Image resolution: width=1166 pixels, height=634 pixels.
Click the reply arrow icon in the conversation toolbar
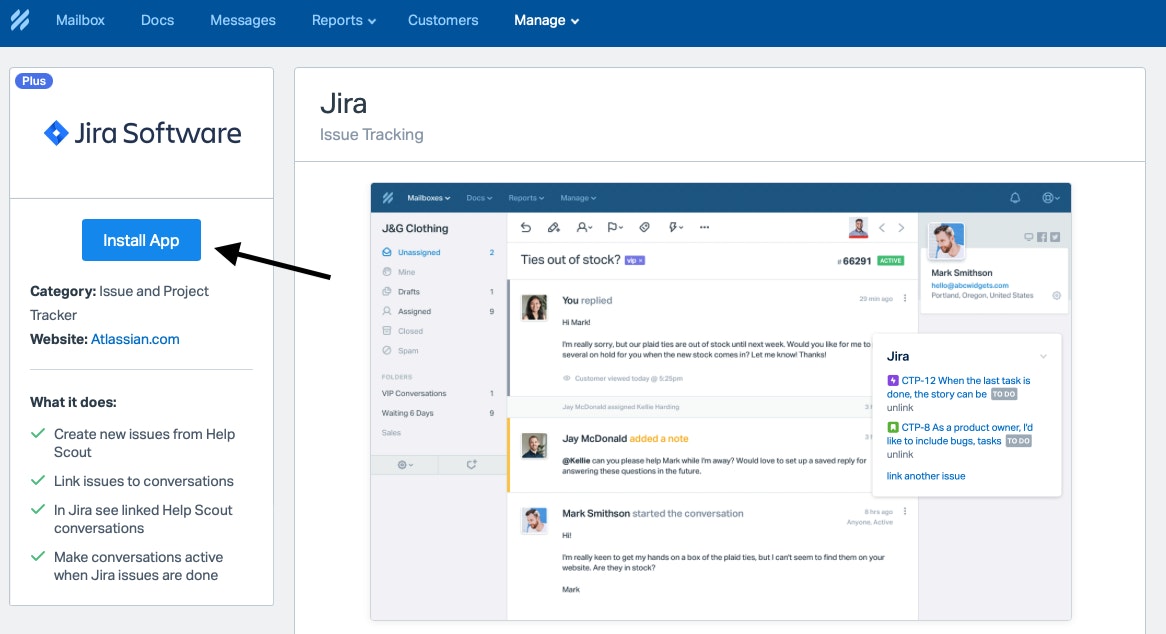[526, 227]
